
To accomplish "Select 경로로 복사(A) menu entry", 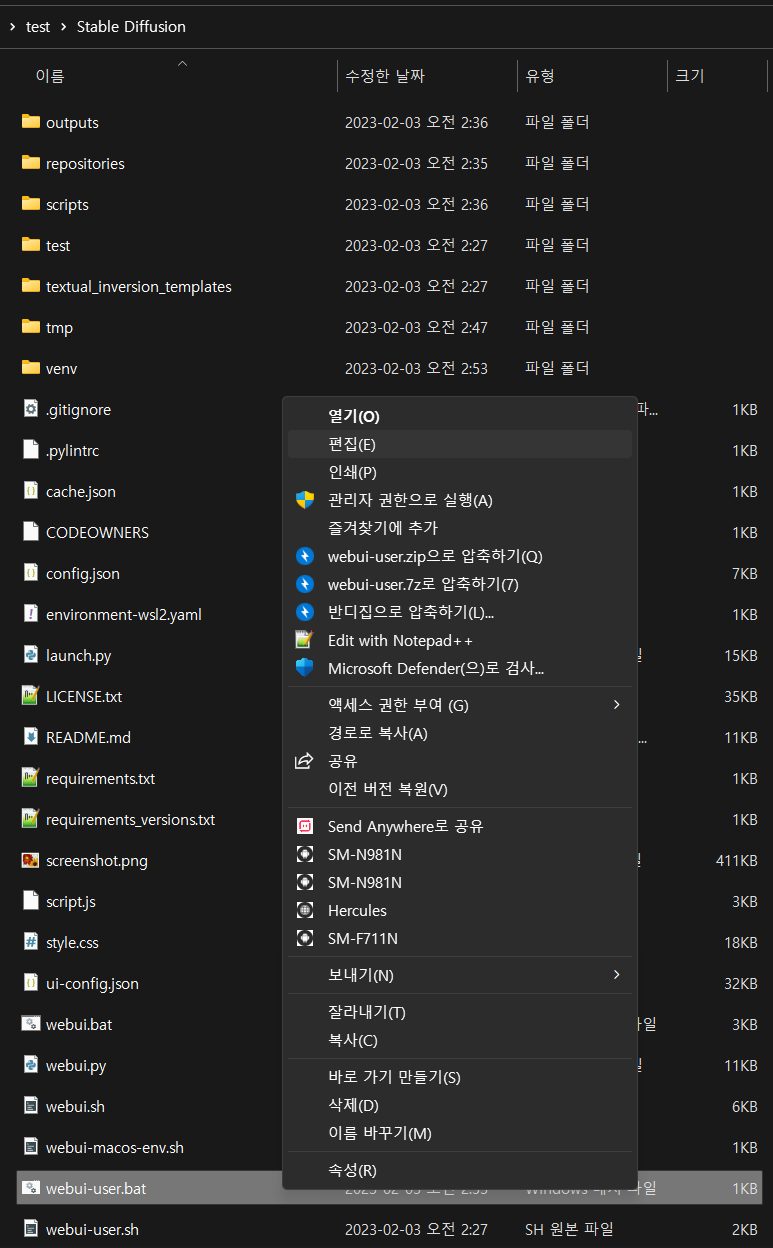I will click(x=460, y=733).
